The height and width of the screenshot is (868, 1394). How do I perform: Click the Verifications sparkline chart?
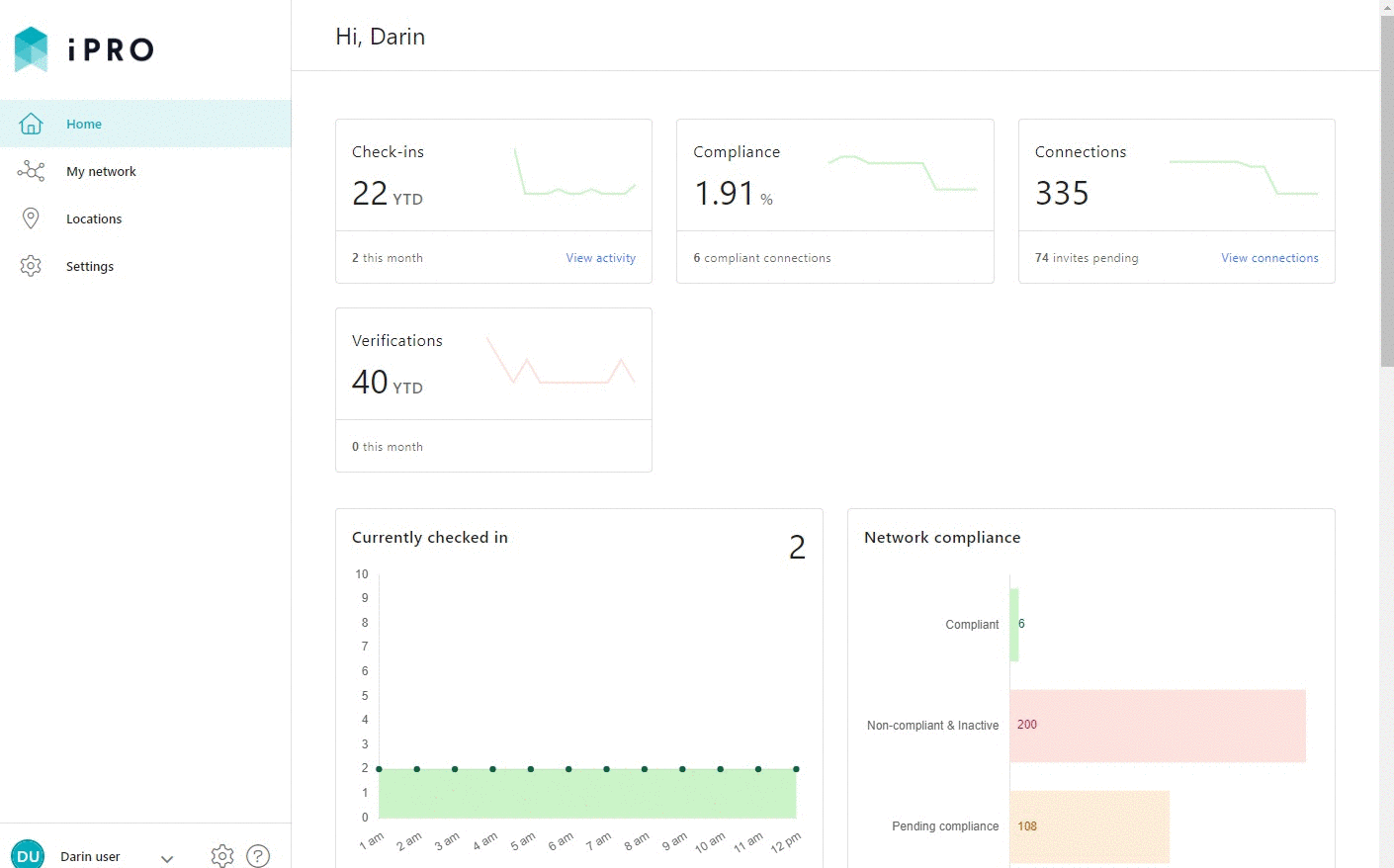tap(561, 361)
